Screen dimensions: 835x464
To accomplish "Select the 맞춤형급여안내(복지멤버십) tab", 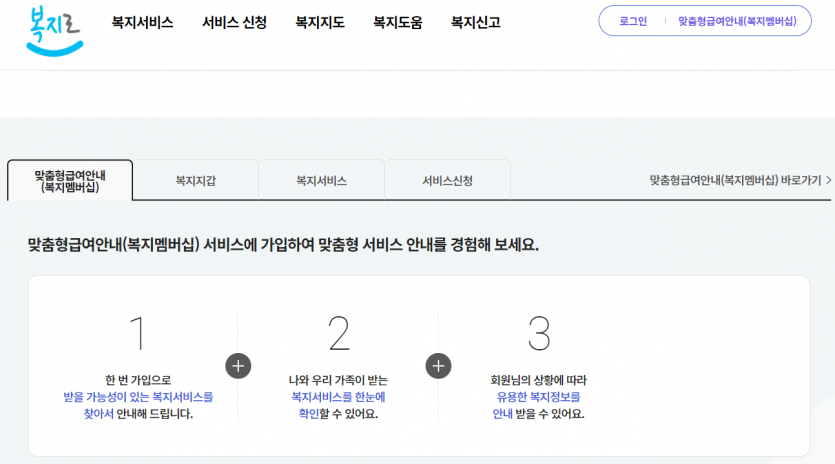I will tap(70, 181).
